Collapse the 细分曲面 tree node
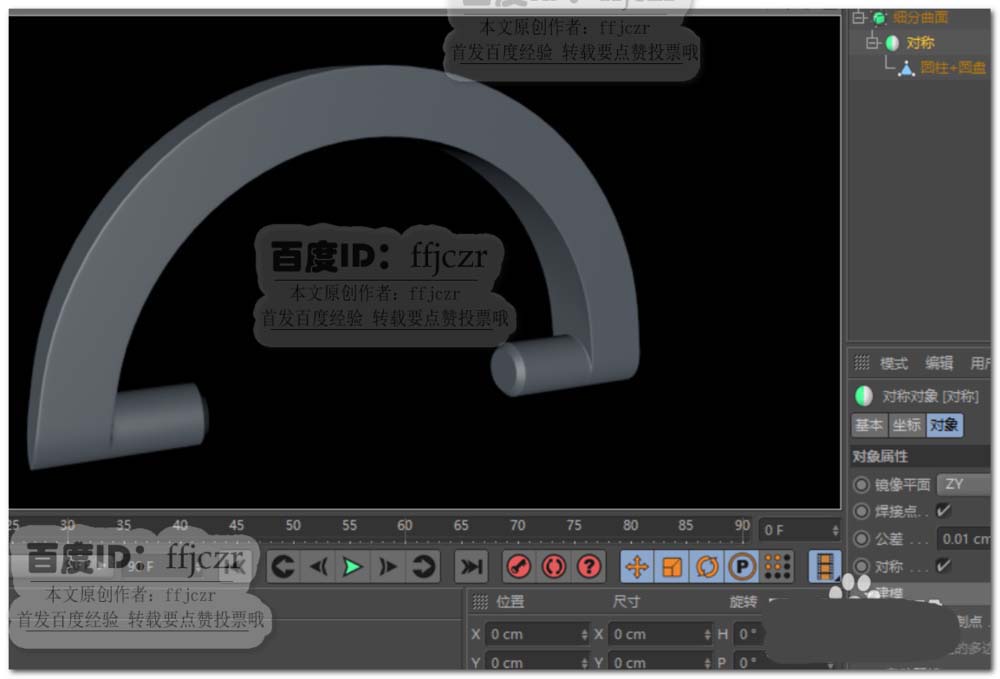 click(858, 17)
